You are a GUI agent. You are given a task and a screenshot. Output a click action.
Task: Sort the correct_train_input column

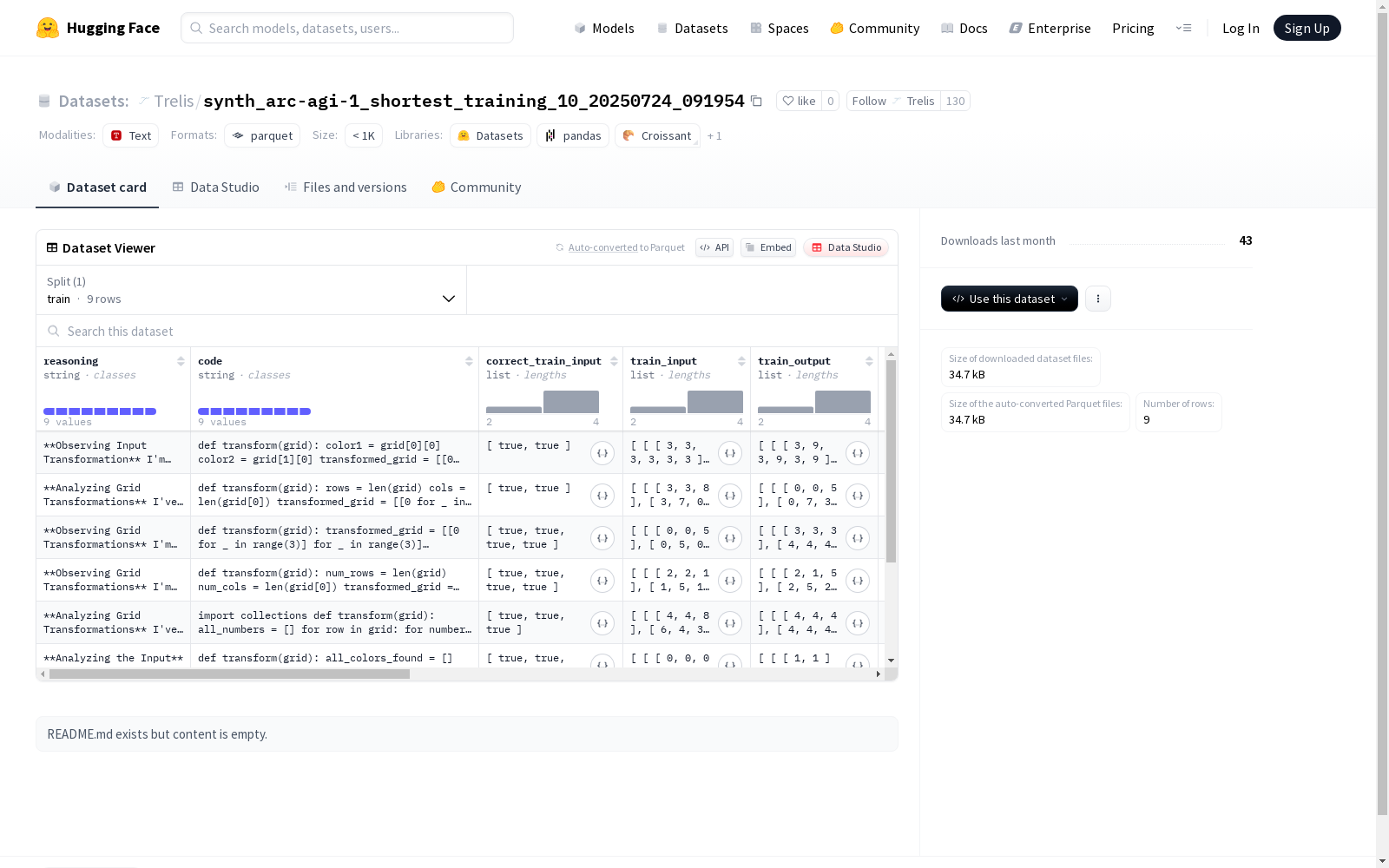(x=614, y=361)
